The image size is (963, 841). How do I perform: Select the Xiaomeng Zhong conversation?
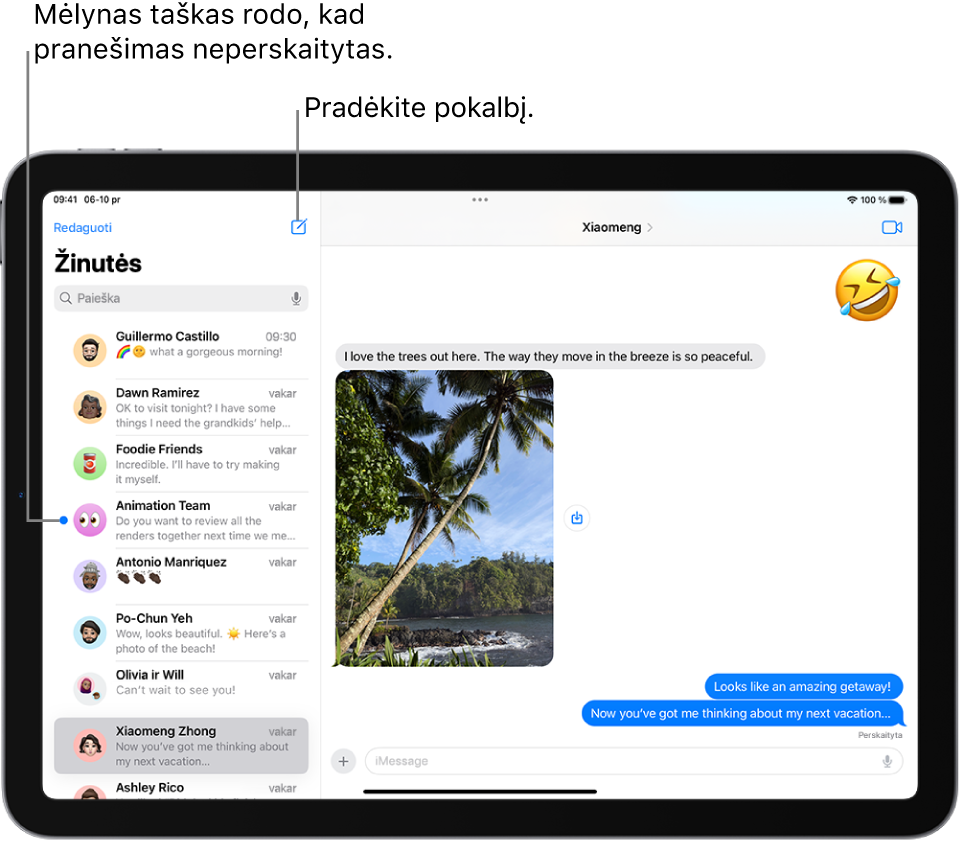point(181,745)
